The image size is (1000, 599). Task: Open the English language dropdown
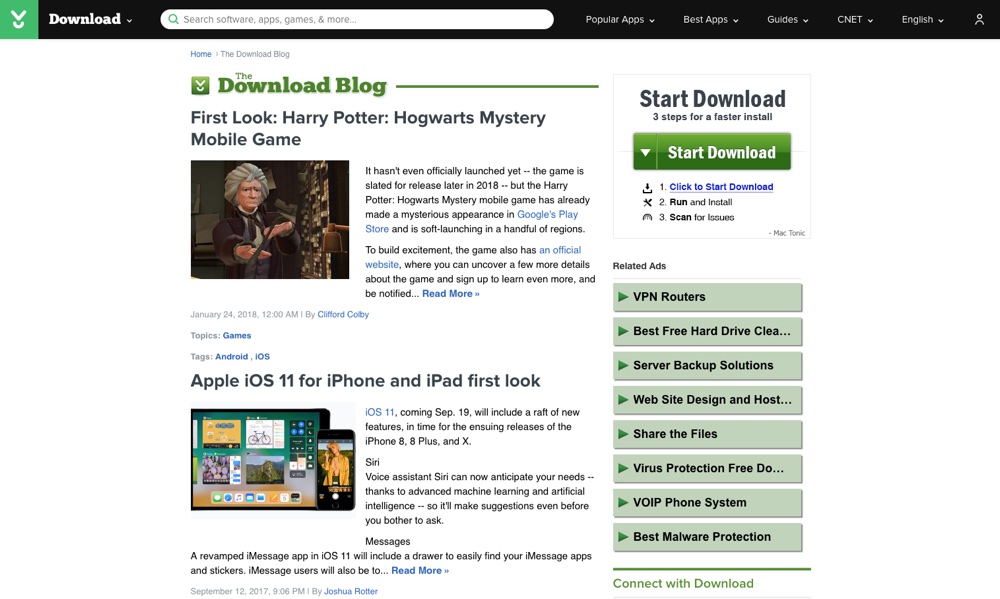click(x=922, y=20)
